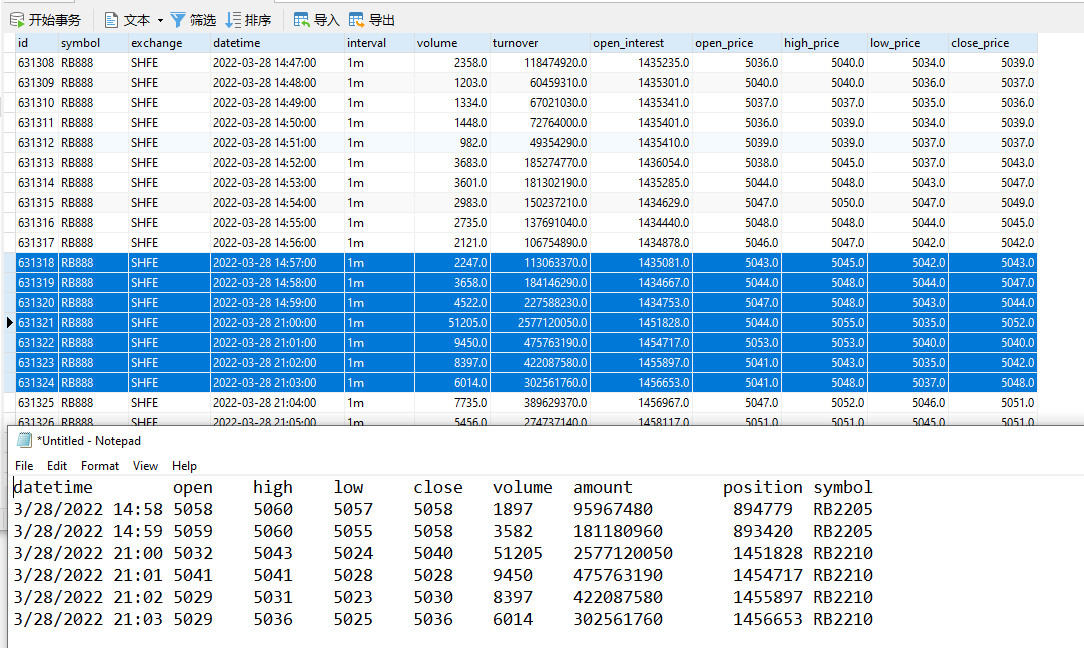Click the volume column header
1084x648 pixels.
(x=452, y=43)
